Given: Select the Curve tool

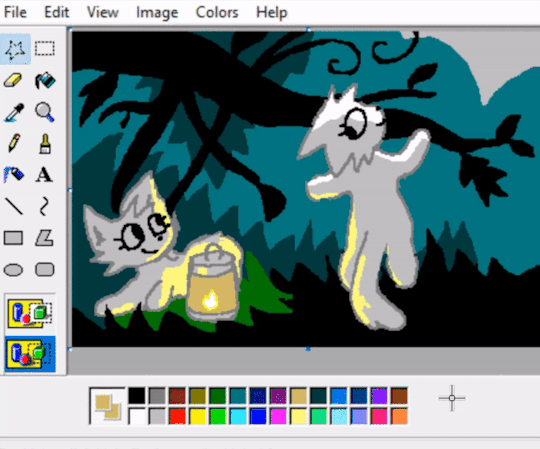Looking at the screenshot, I should pyautogui.click(x=44, y=206).
